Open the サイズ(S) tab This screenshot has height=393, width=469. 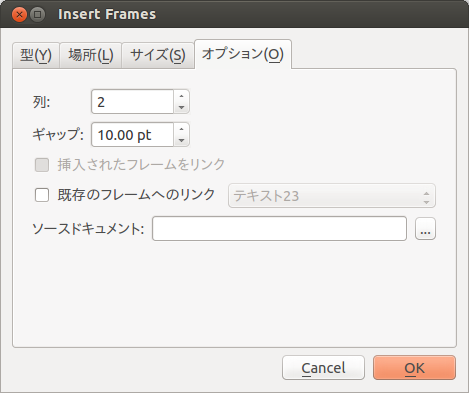158,55
